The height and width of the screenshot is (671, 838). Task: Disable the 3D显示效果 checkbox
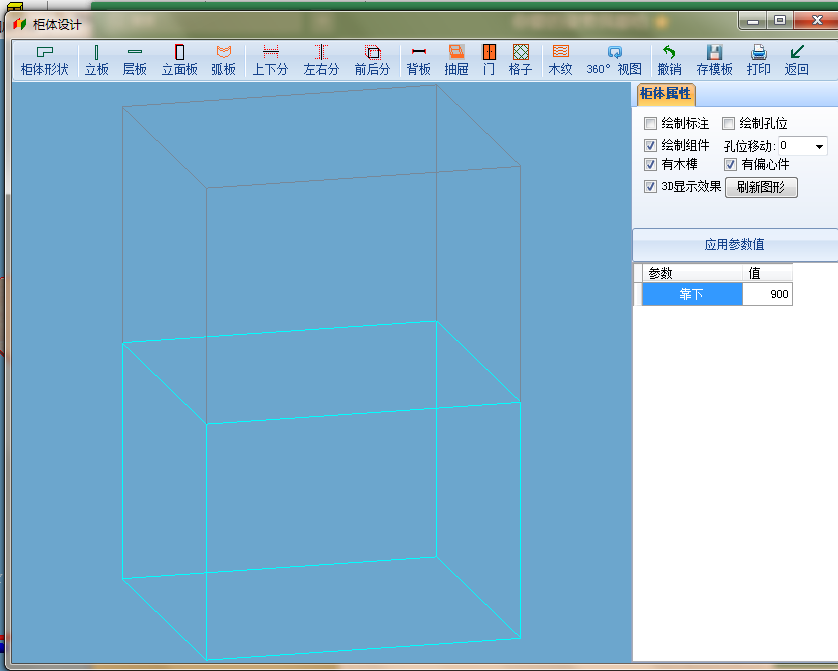(x=650, y=186)
